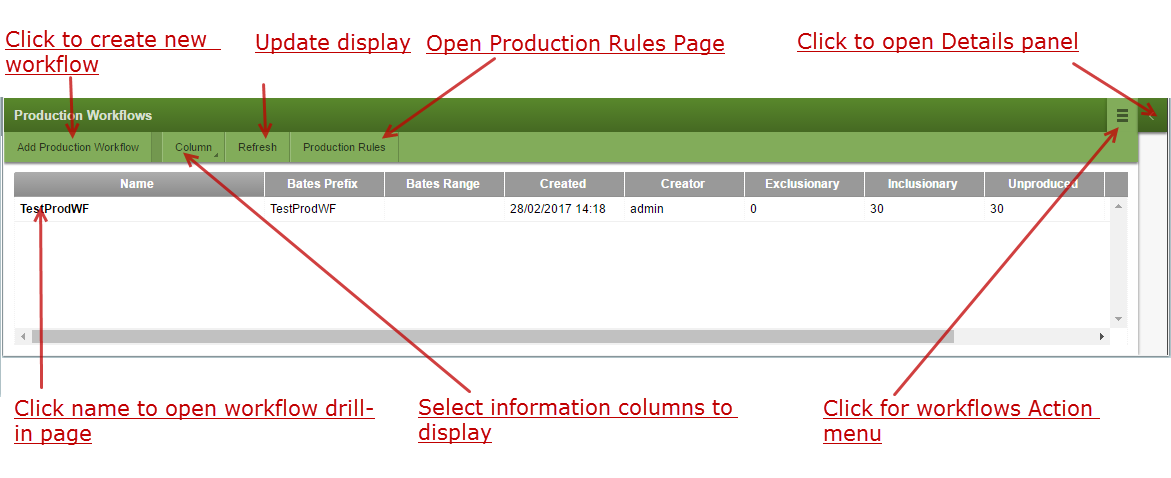This screenshot has width=1171, height=478.
Task: Click horizontal scrollbar left arrow
Action: click(23, 337)
